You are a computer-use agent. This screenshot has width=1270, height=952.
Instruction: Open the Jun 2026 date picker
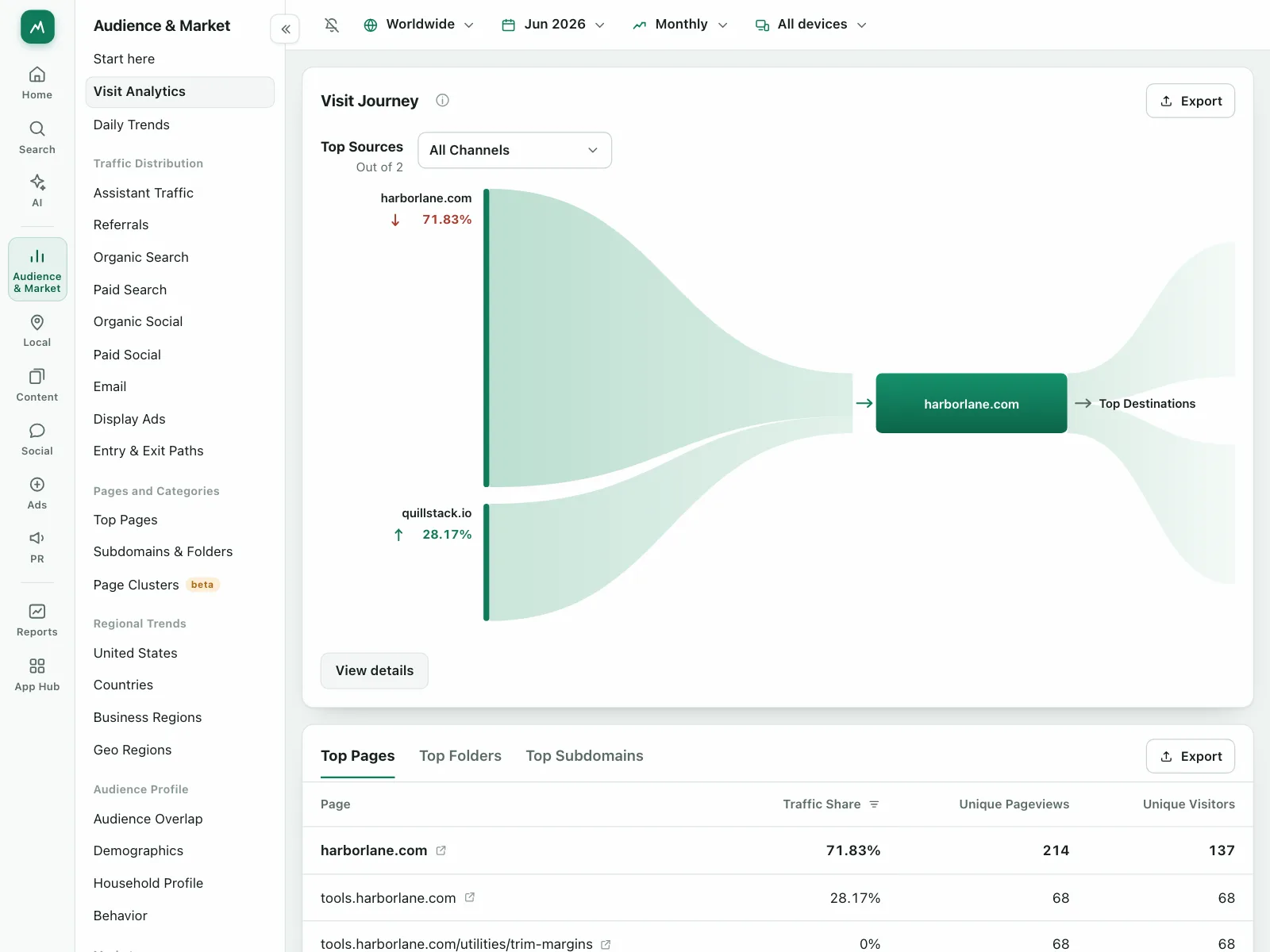pyautogui.click(x=553, y=25)
